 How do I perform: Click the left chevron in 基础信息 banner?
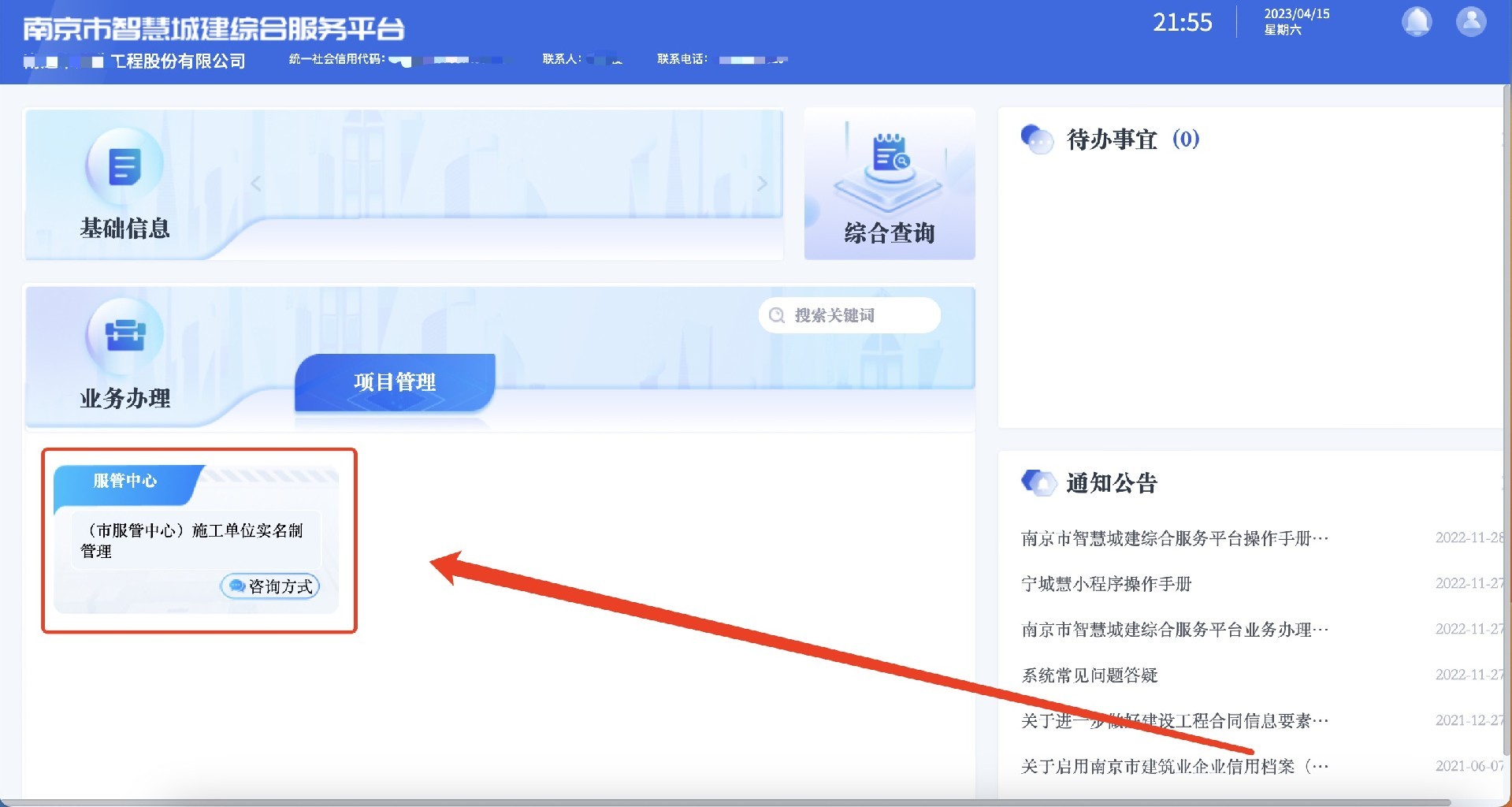click(x=256, y=184)
